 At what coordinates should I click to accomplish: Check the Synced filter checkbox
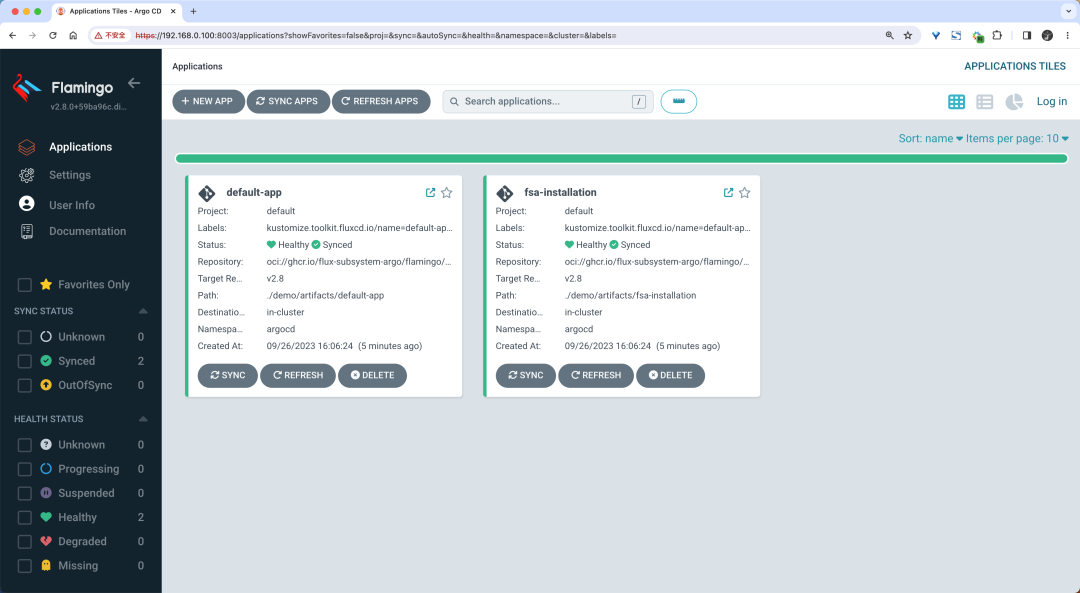(x=25, y=362)
